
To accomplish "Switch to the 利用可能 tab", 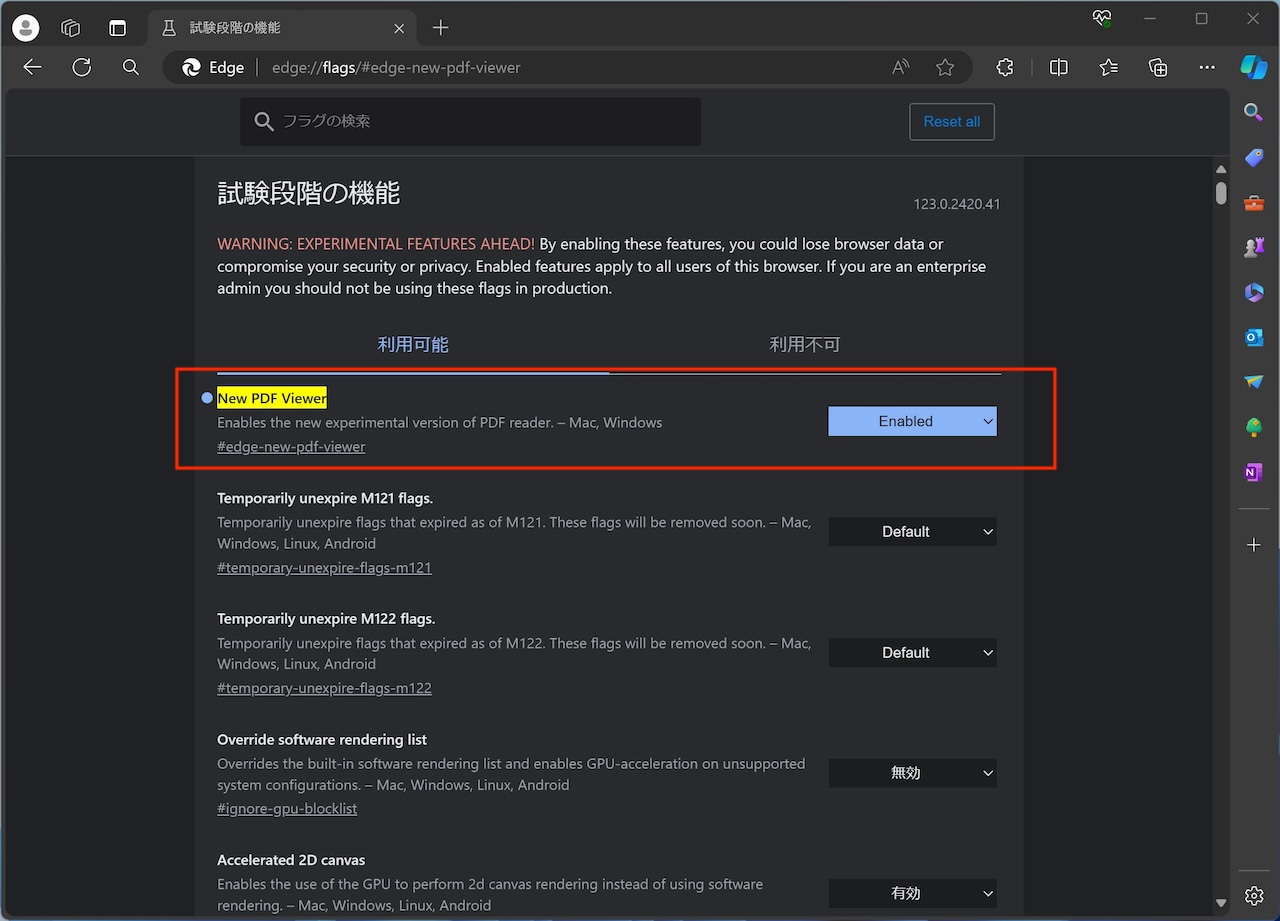I will [413, 345].
